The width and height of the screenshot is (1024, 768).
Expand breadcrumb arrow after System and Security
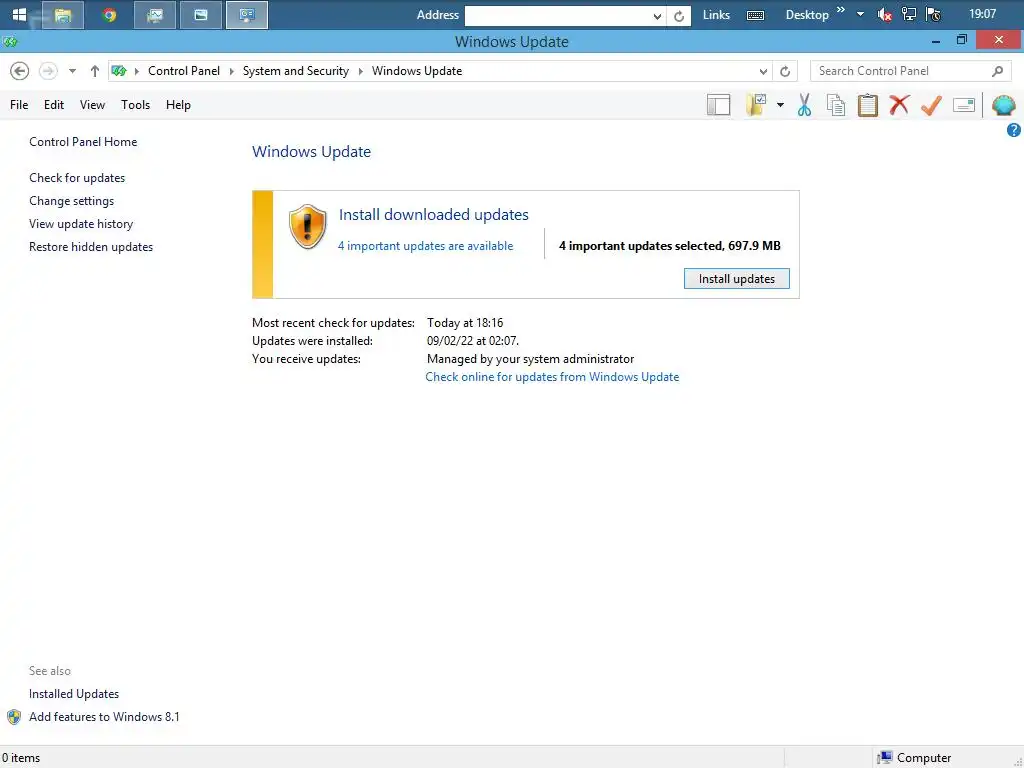pos(360,71)
